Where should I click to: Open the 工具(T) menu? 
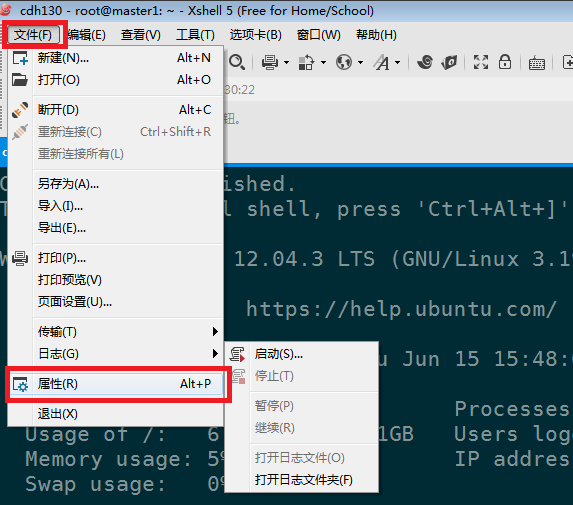[x=195, y=35]
